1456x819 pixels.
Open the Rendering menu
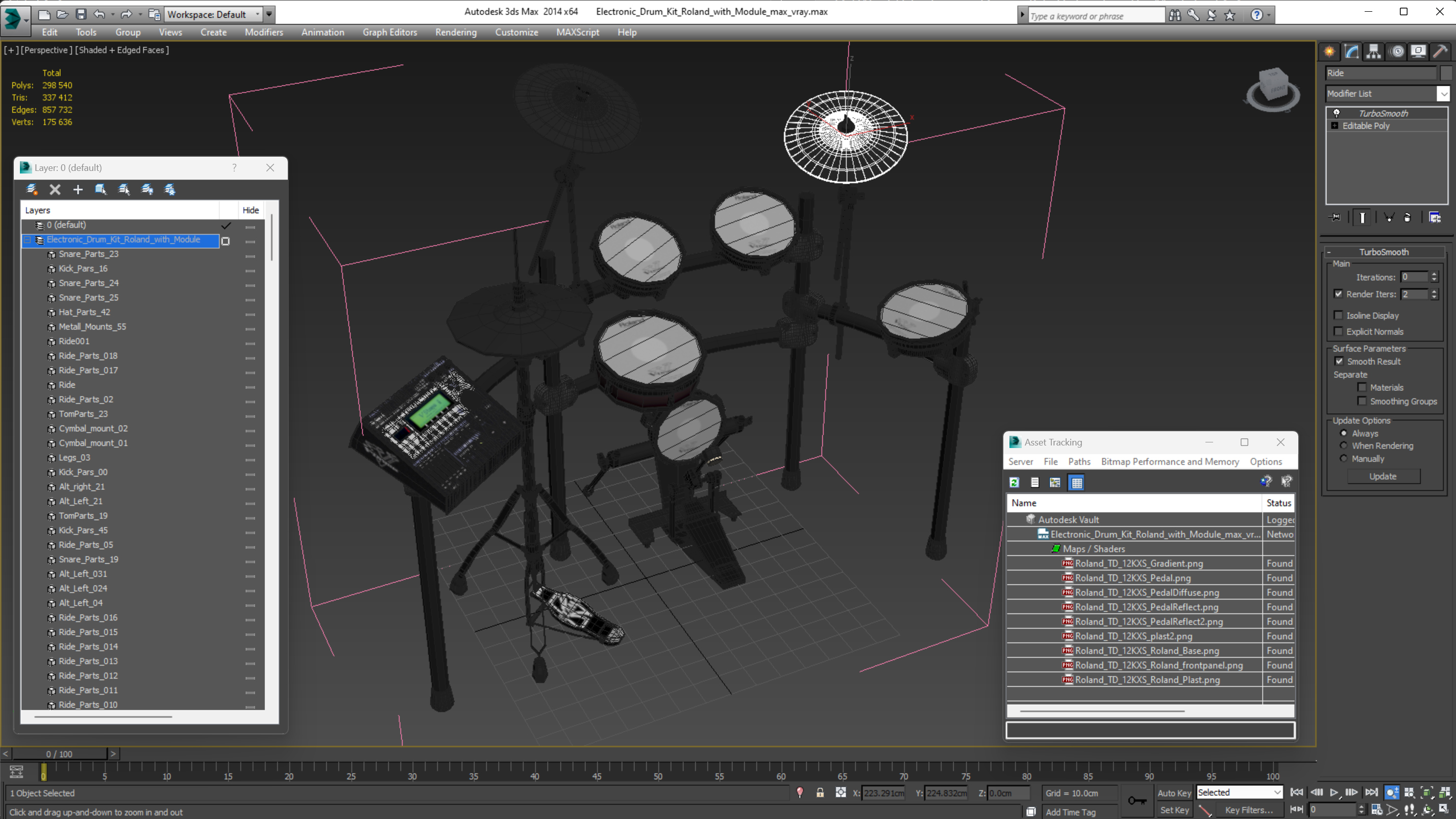click(x=456, y=32)
